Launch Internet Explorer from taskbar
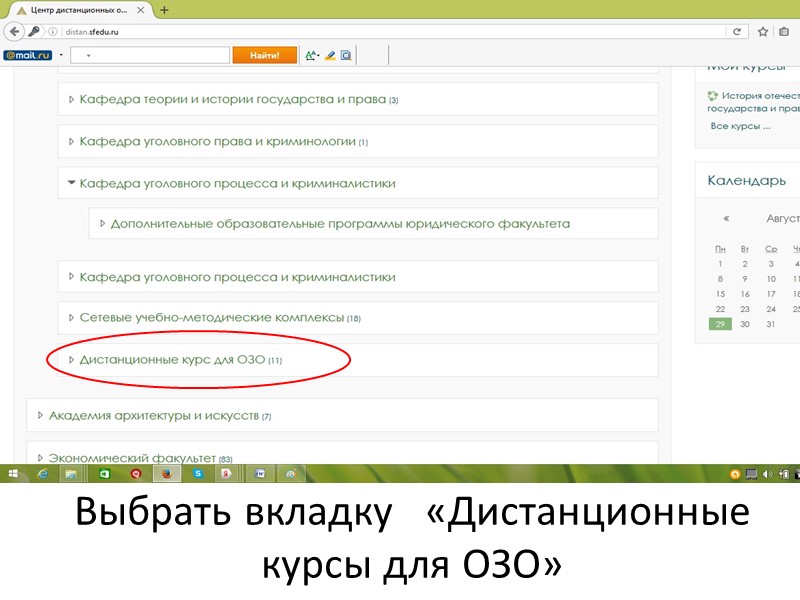This screenshot has height=600, width=800. click(x=43, y=474)
